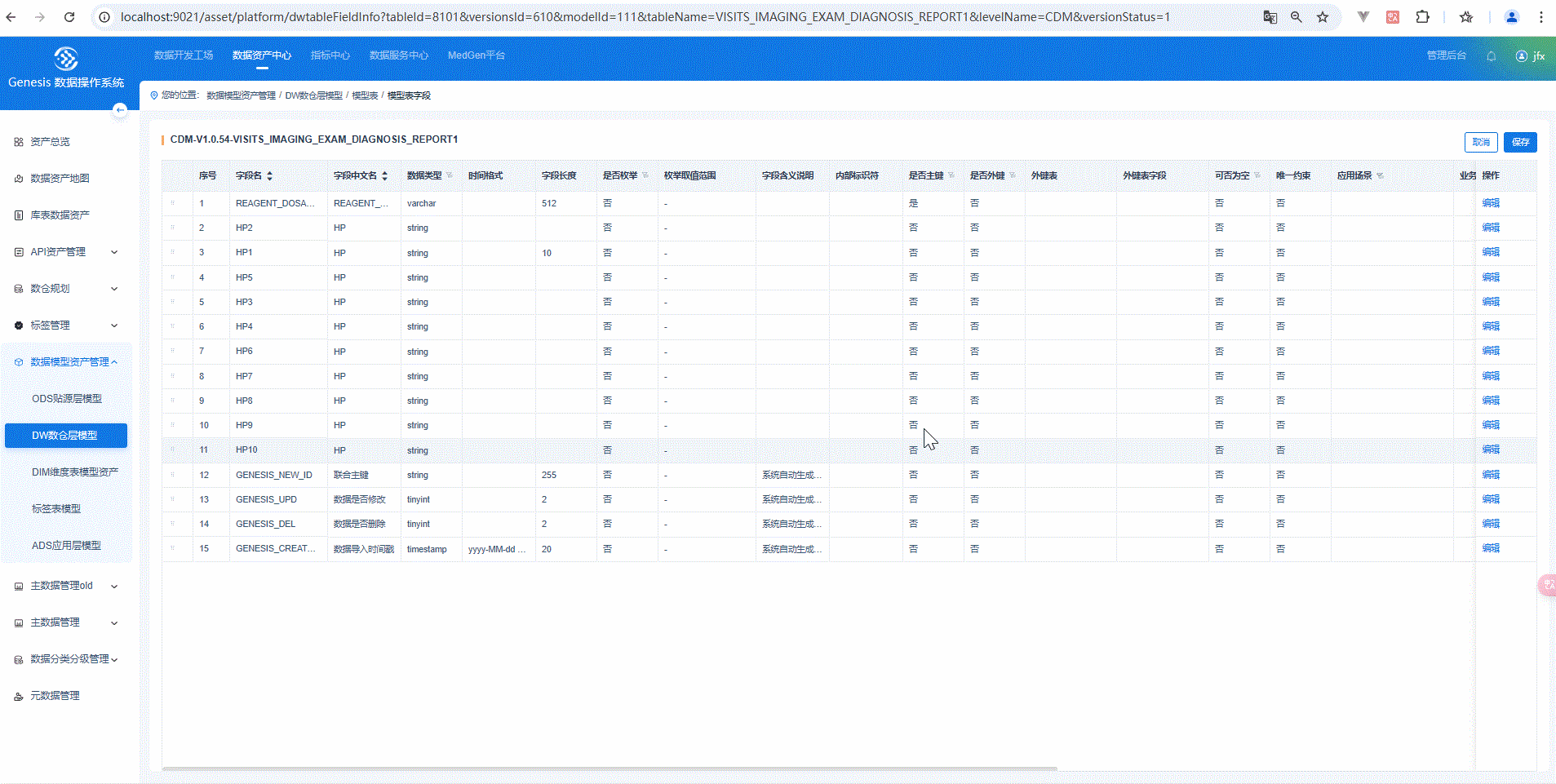Click the browser address bar URL
The width and height of the screenshot is (1556, 784).
[645, 17]
